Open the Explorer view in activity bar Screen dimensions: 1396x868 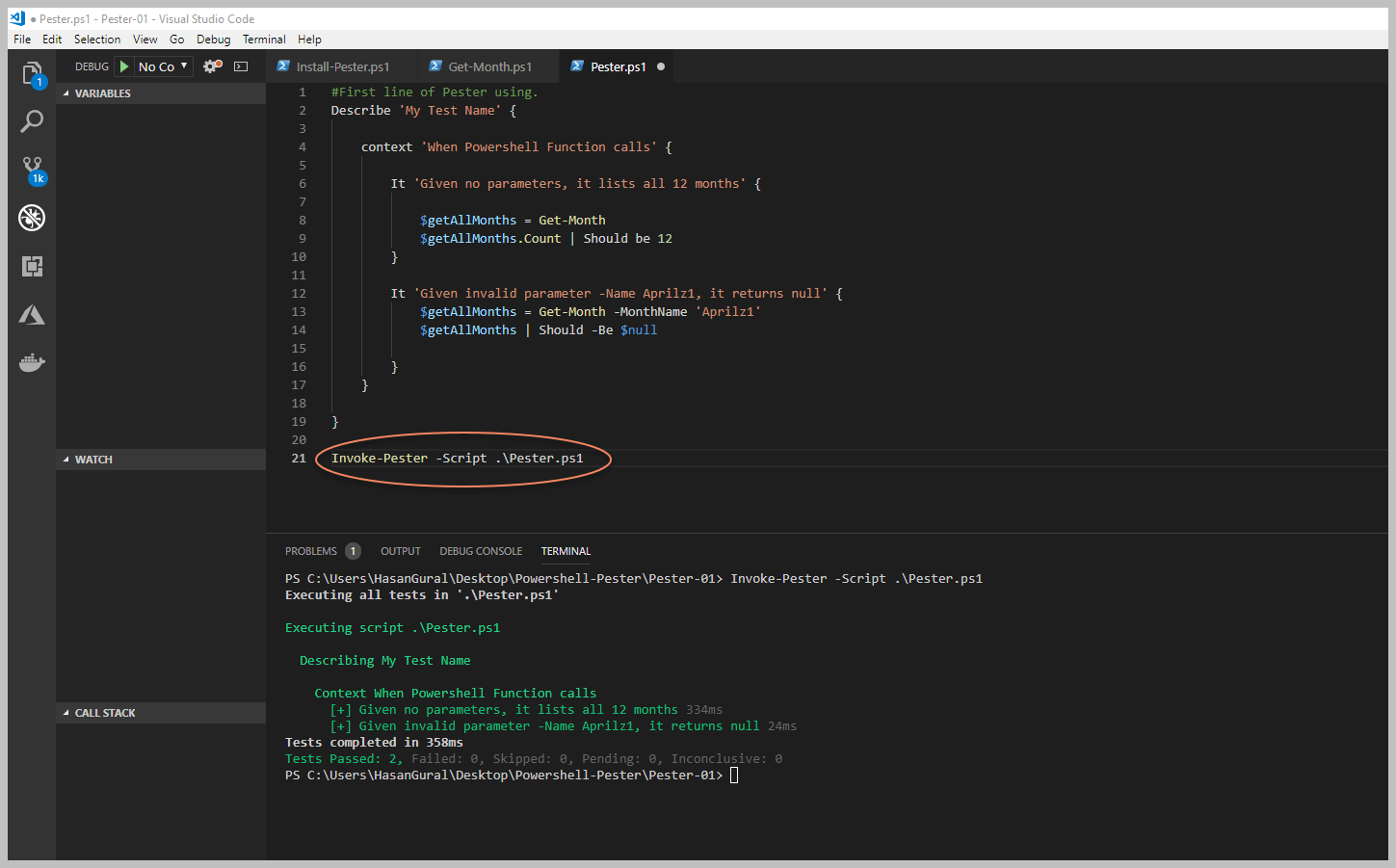(x=32, y=73)
